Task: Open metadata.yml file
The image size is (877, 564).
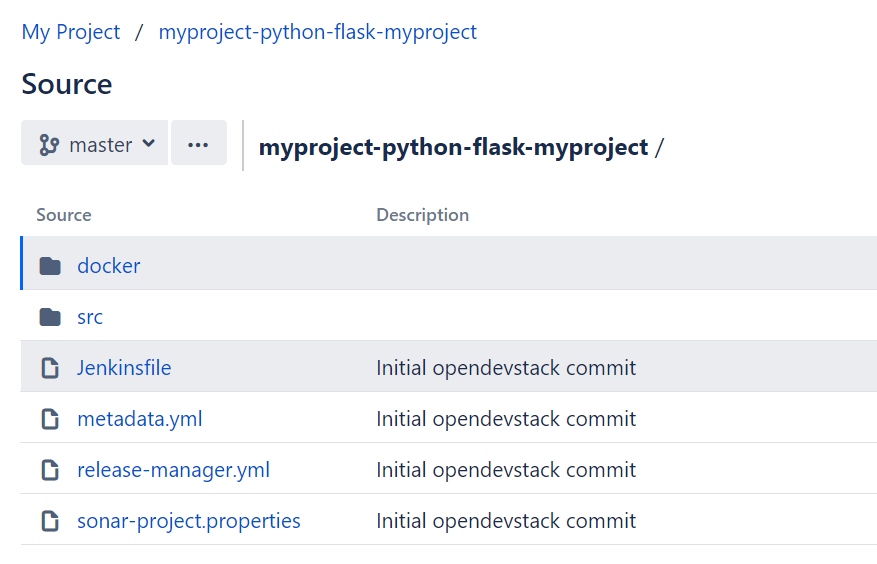Action: tap(140, 419)
